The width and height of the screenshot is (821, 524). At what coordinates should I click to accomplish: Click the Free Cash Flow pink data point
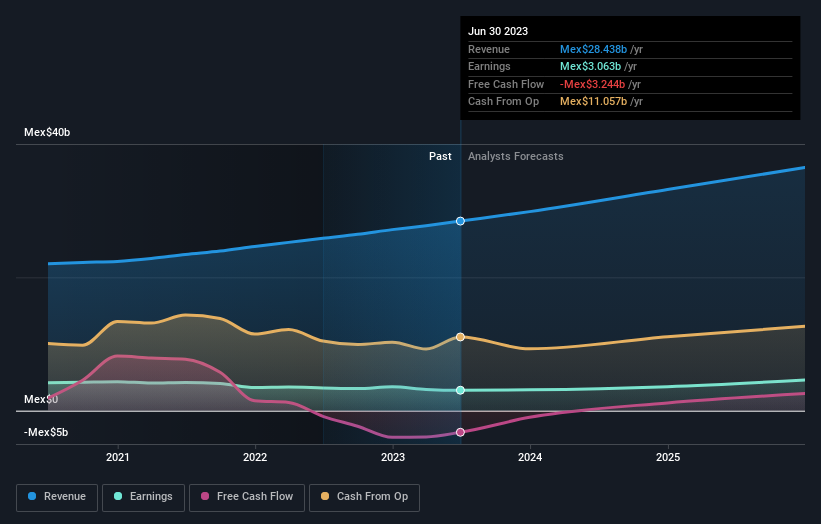click(x=460, y=432)
